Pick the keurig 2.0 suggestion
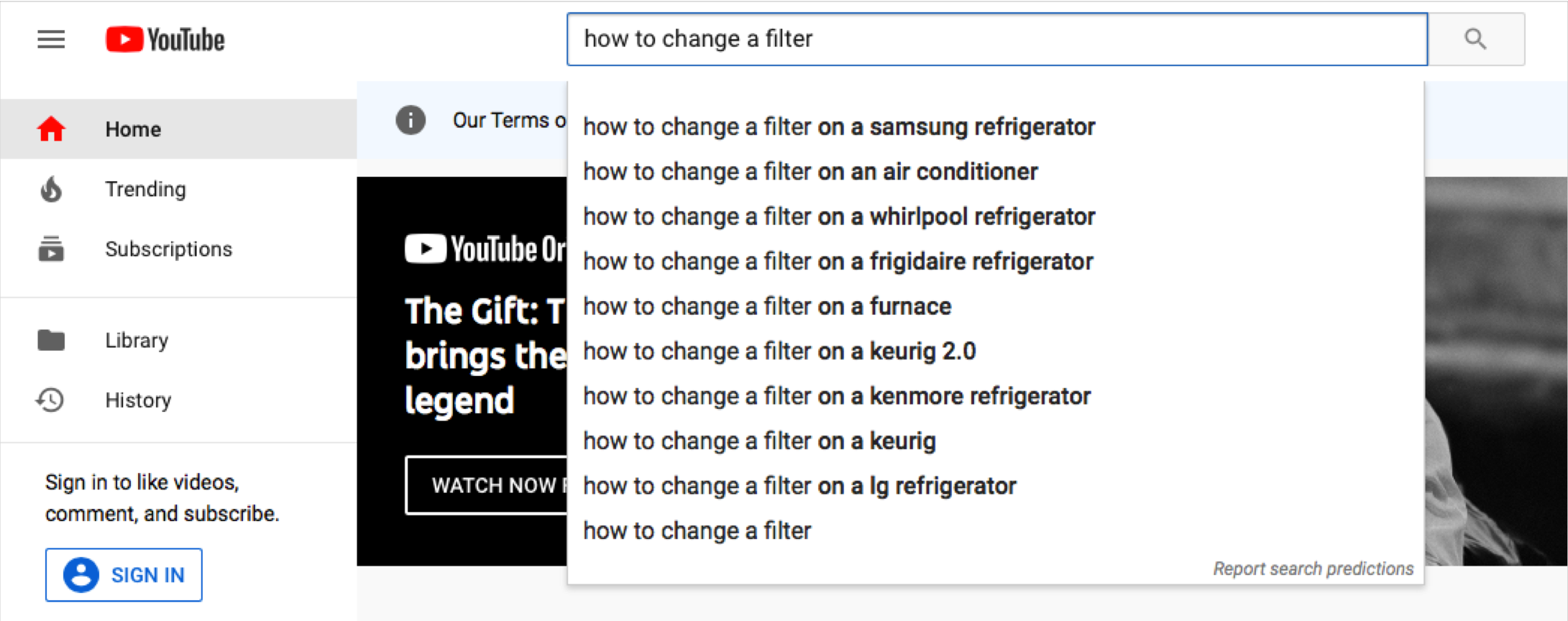This screenshot has width=1568, height=621. pyautogui.click(x=780, y=351)
